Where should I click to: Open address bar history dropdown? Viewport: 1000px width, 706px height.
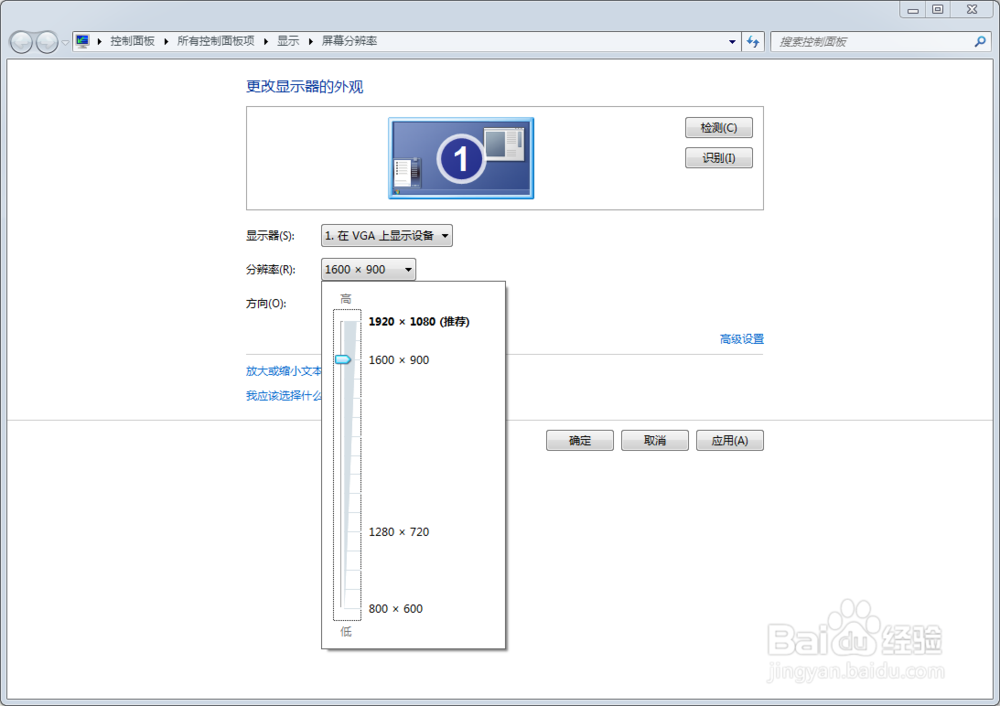[x=732, y=42]
